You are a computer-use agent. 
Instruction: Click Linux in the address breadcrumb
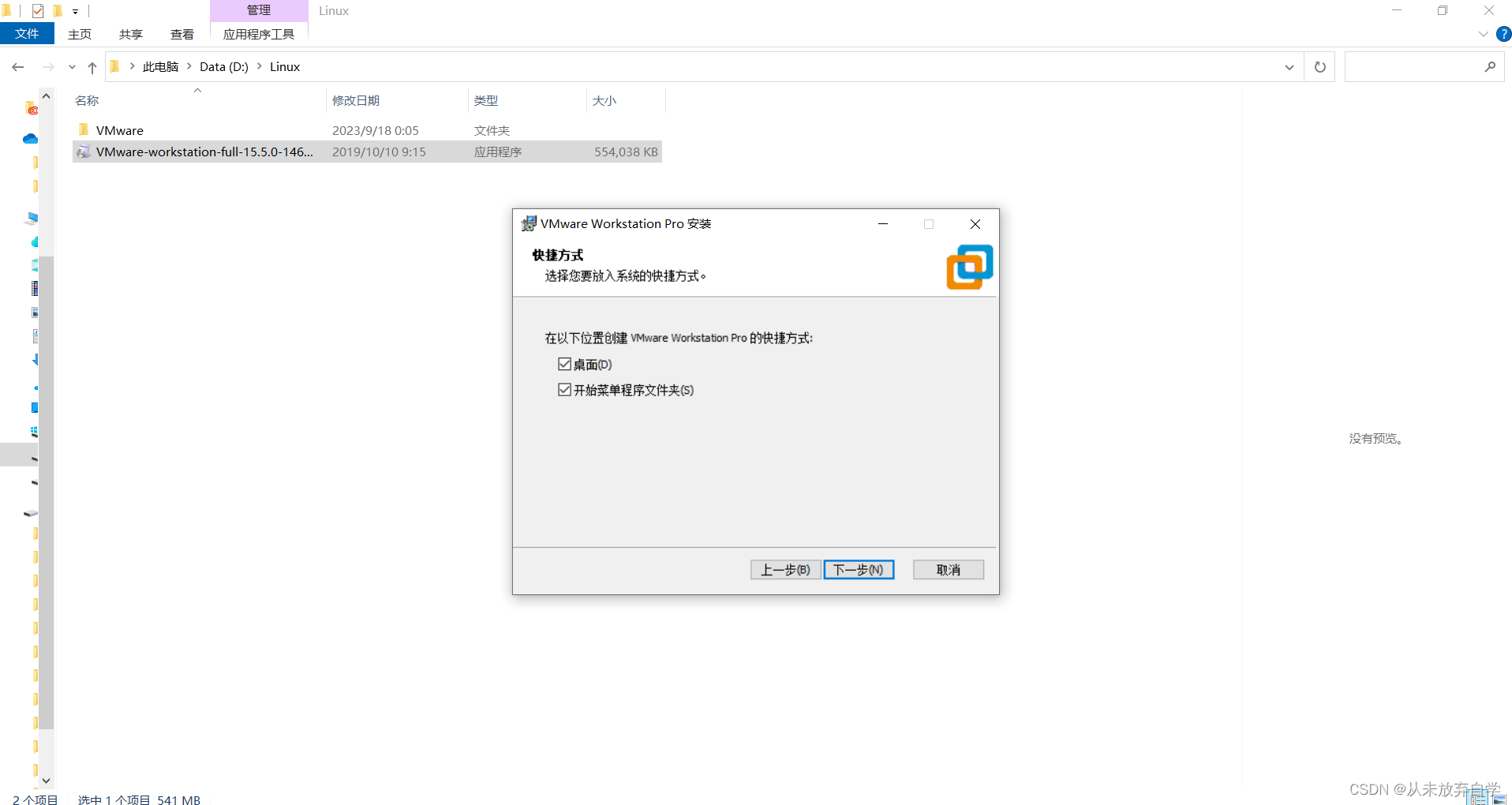[x=285, y=67]
